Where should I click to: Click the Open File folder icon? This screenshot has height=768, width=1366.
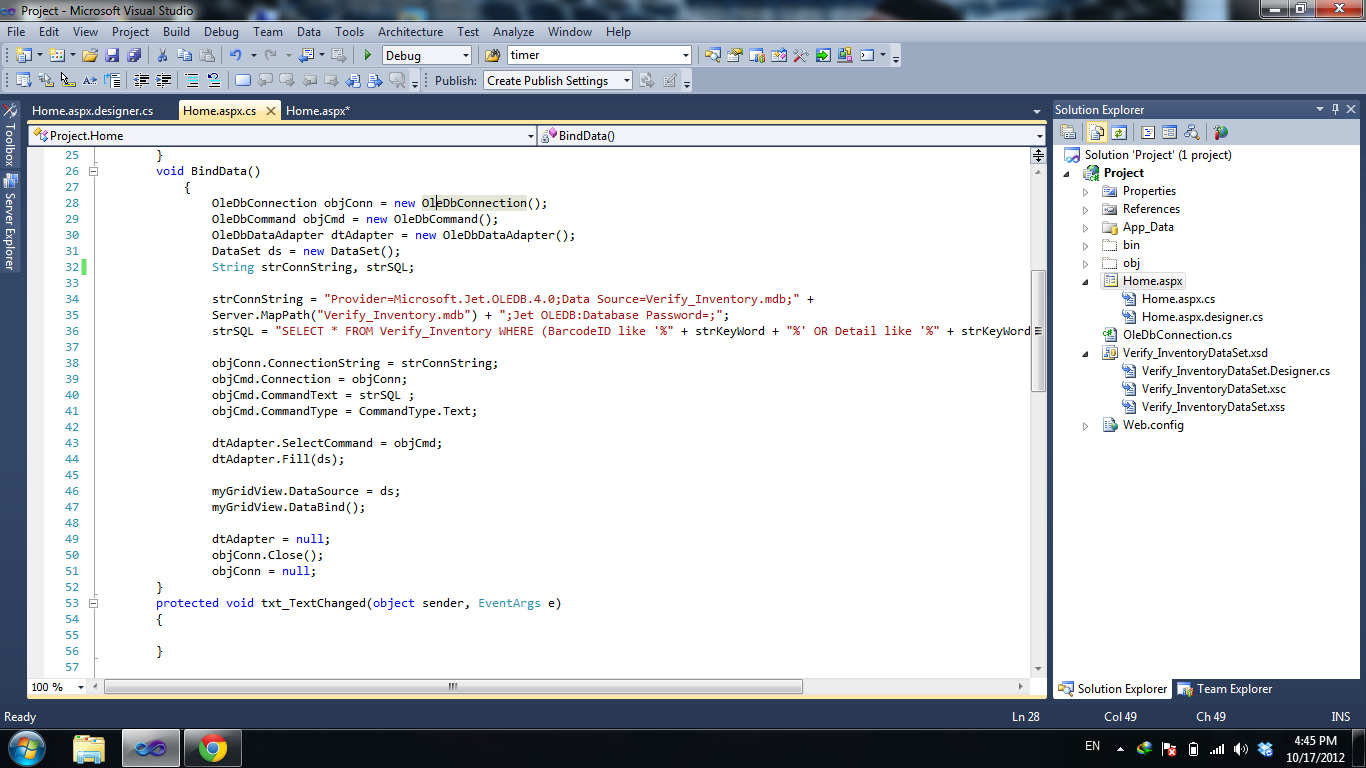90,56
